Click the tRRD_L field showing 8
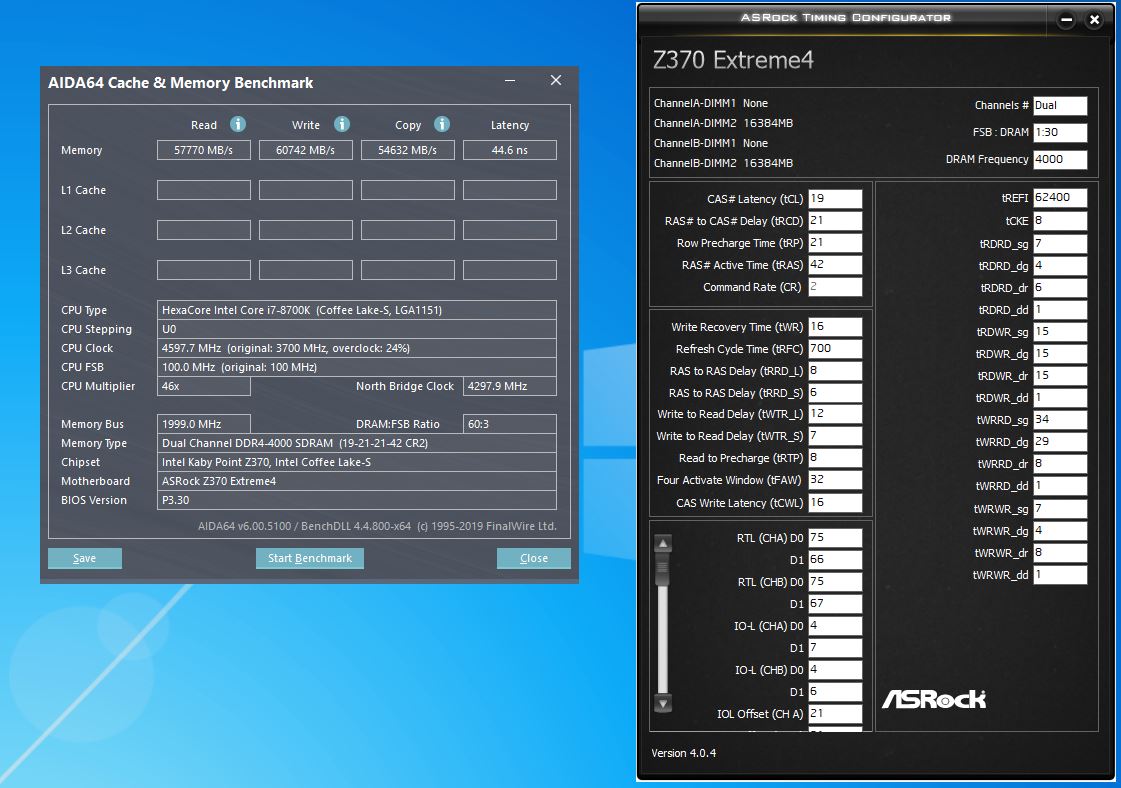Image resolution: width=1121 pixels, height=788 pixels. click(x=835, y=371)
